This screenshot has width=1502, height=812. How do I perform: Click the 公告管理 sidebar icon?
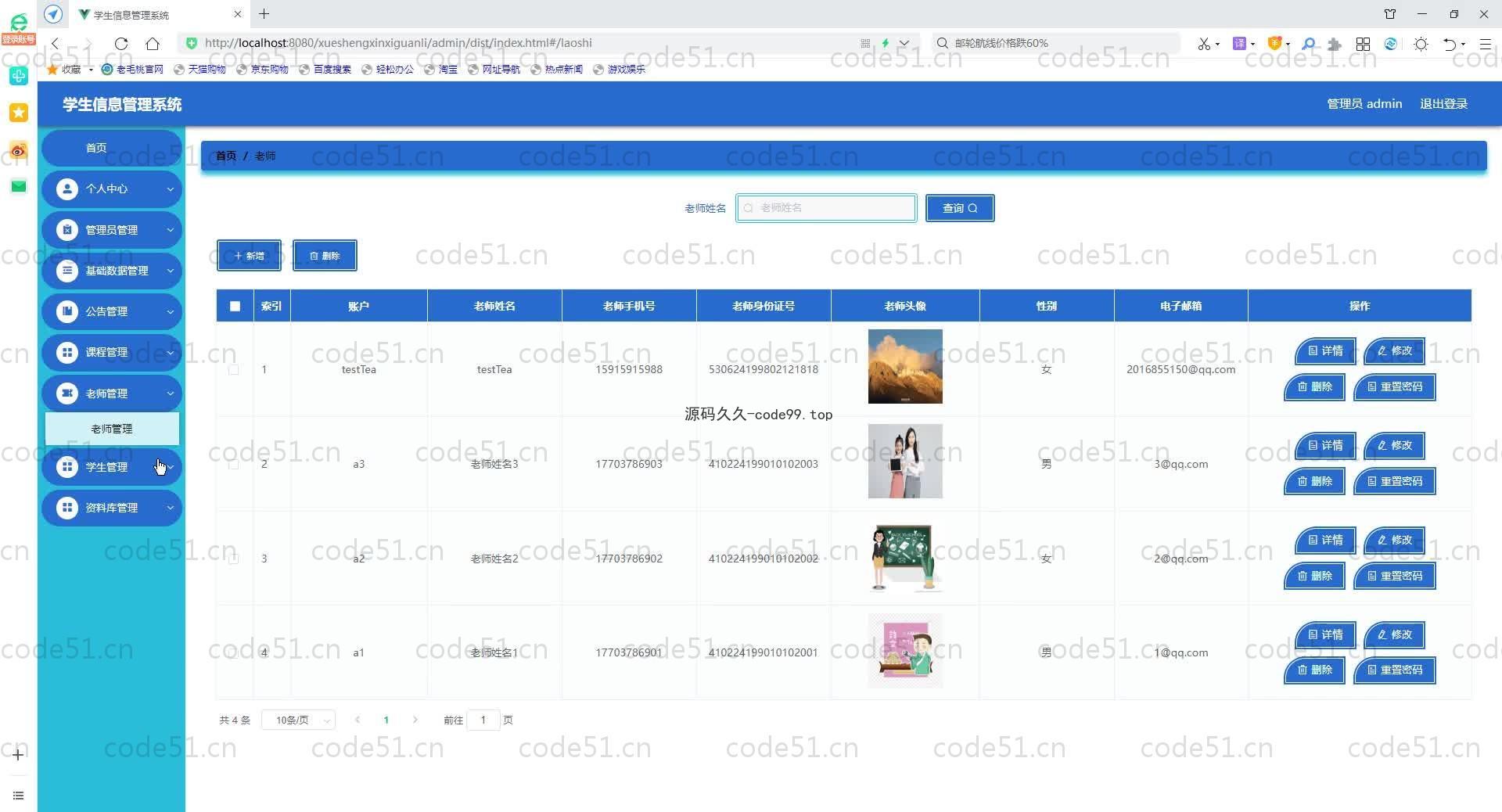(67, 311)
